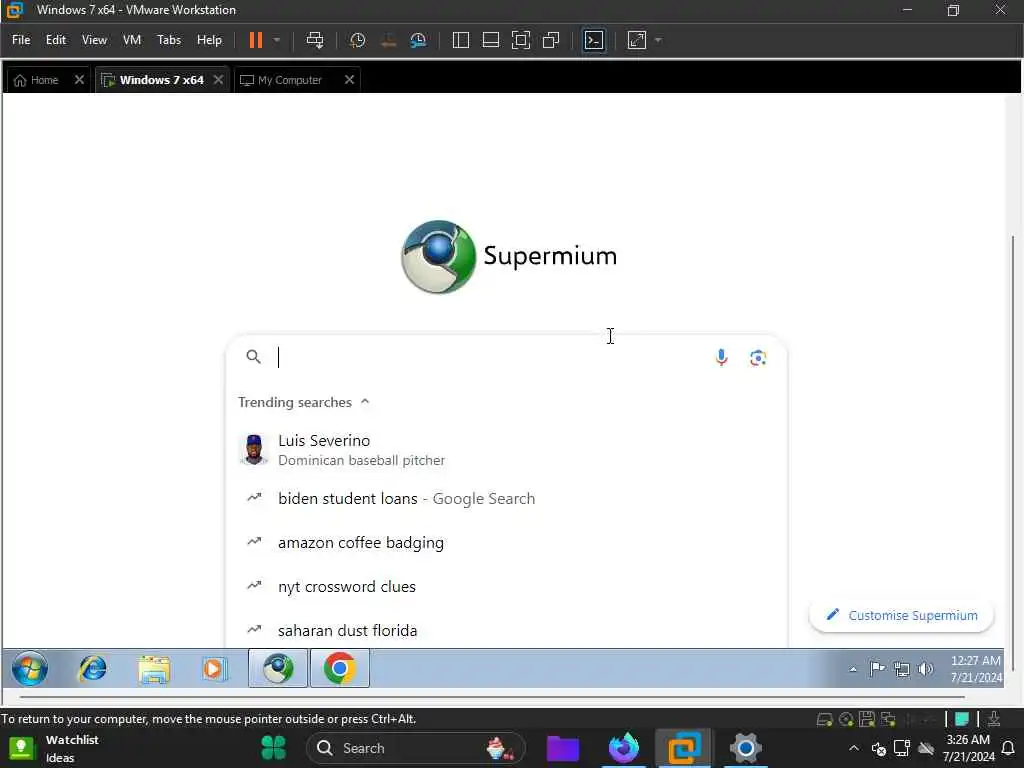Screen dimensions: 1024x768
Task: Open Chrome from the Win7 taskbar
Action: click(340, 668)
